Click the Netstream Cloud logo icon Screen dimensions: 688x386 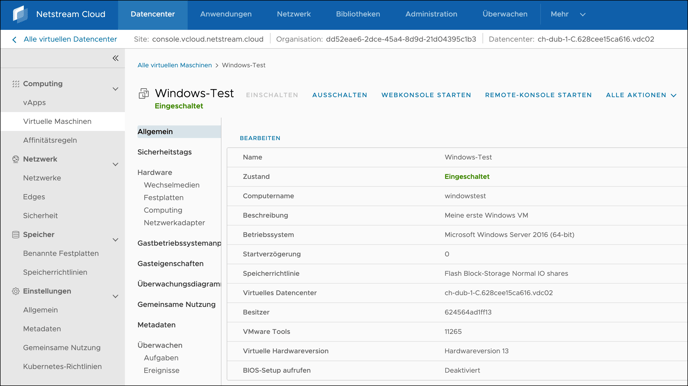[20, 14]
